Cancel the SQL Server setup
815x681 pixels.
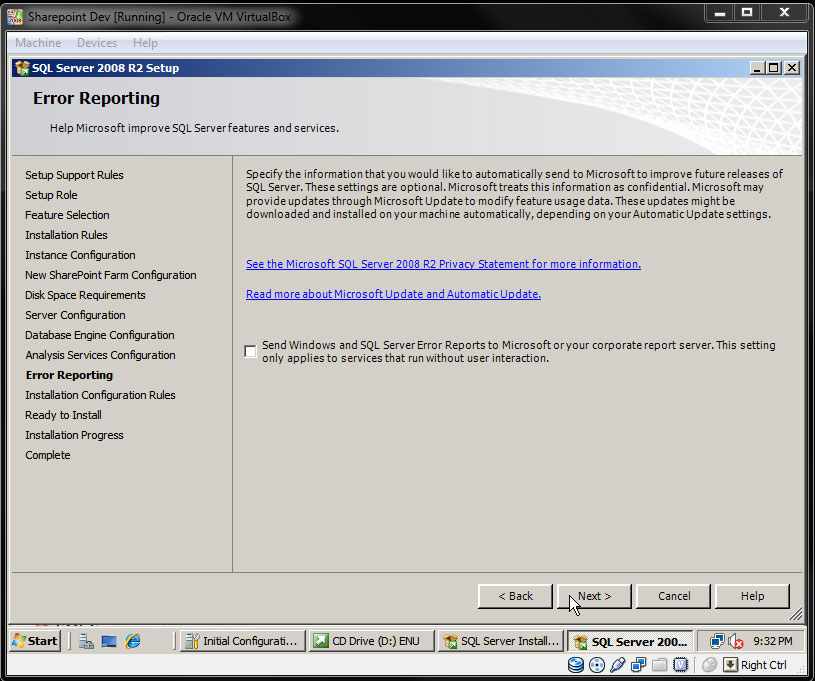674,596
